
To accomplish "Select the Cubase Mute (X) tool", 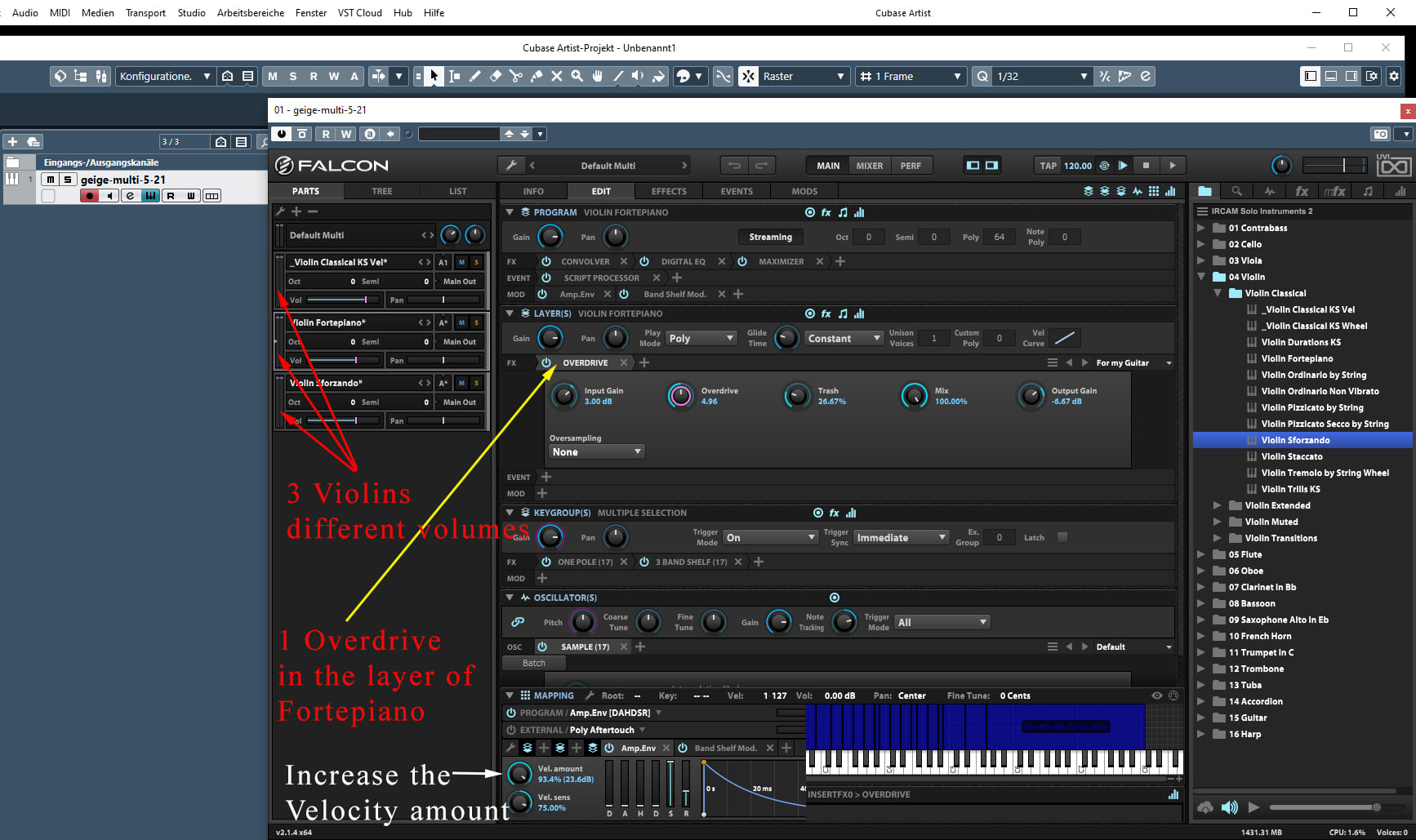I will [557, 76].
